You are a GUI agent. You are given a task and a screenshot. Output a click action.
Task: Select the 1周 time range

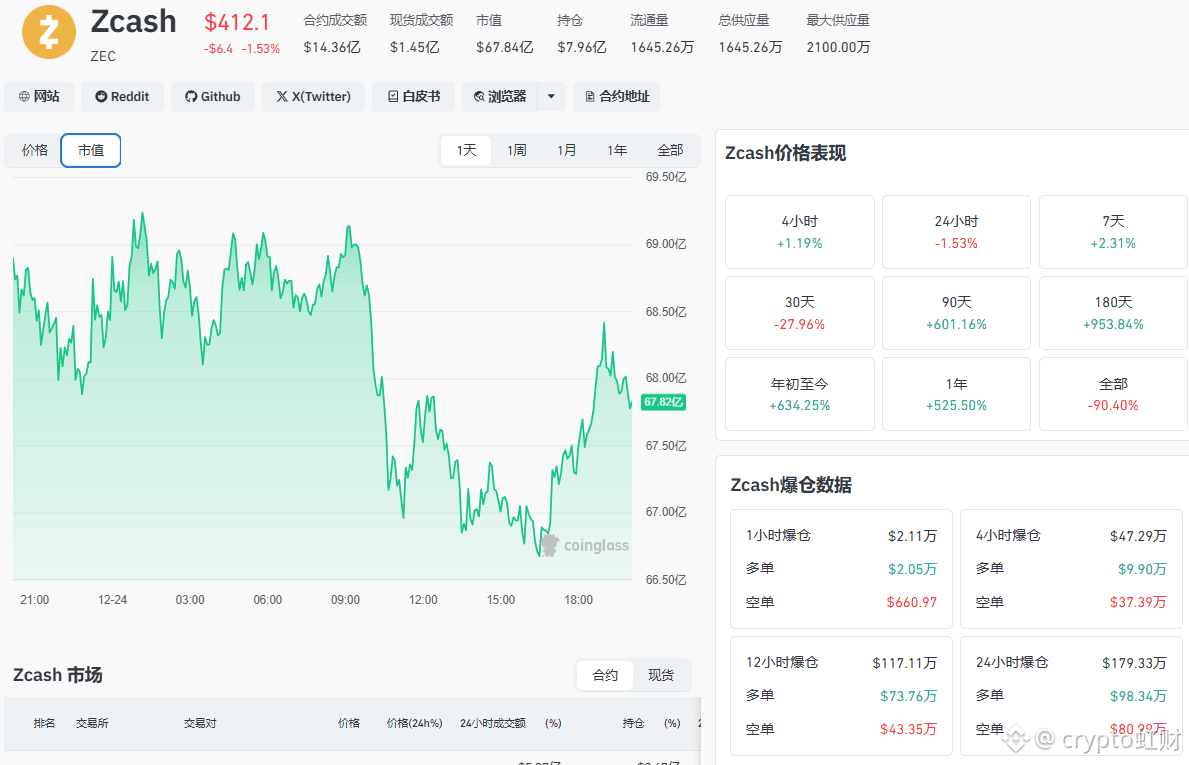point(516,150)
